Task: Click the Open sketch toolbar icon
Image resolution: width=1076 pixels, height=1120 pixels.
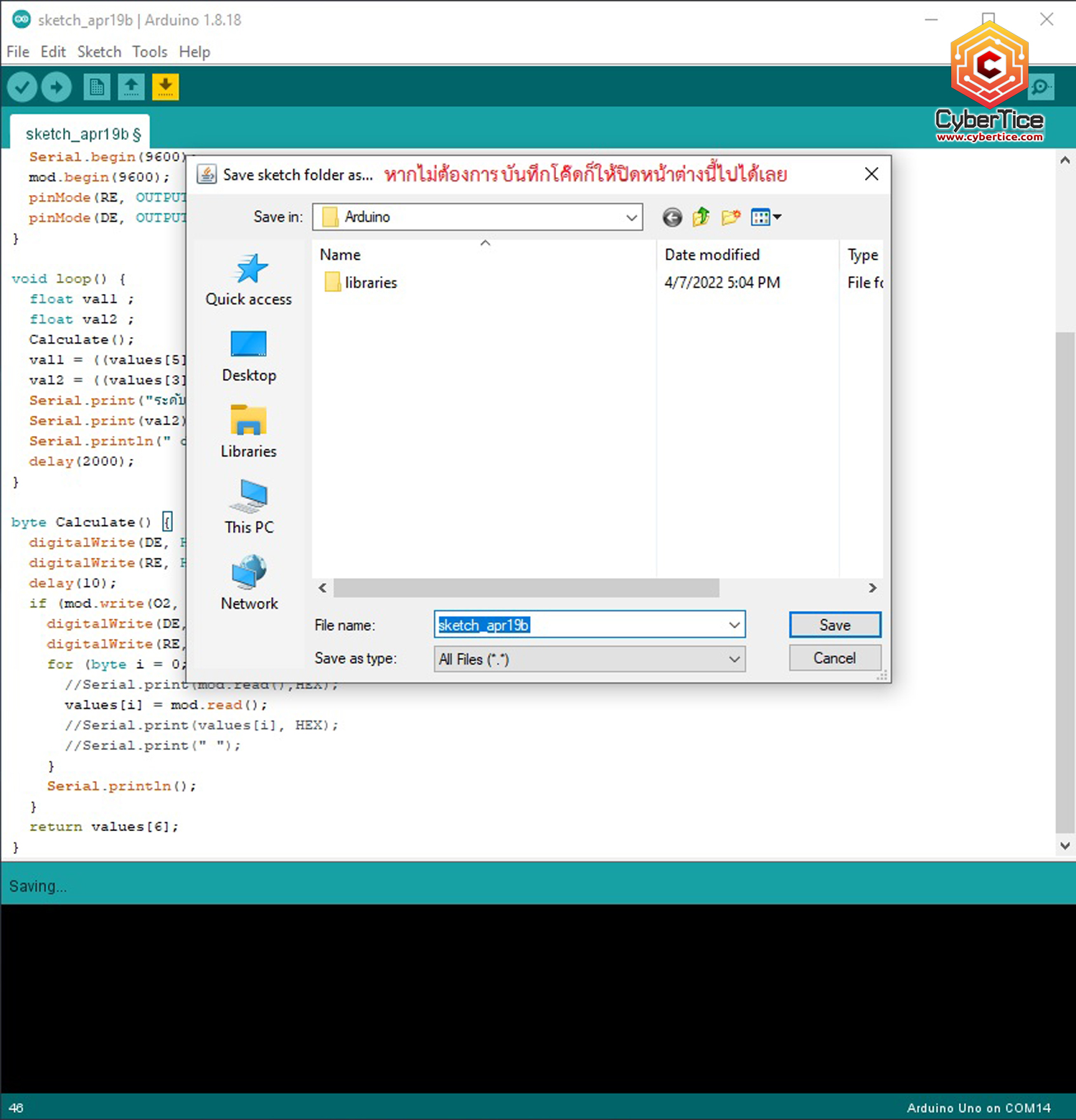Action: [x=131, y=86]
